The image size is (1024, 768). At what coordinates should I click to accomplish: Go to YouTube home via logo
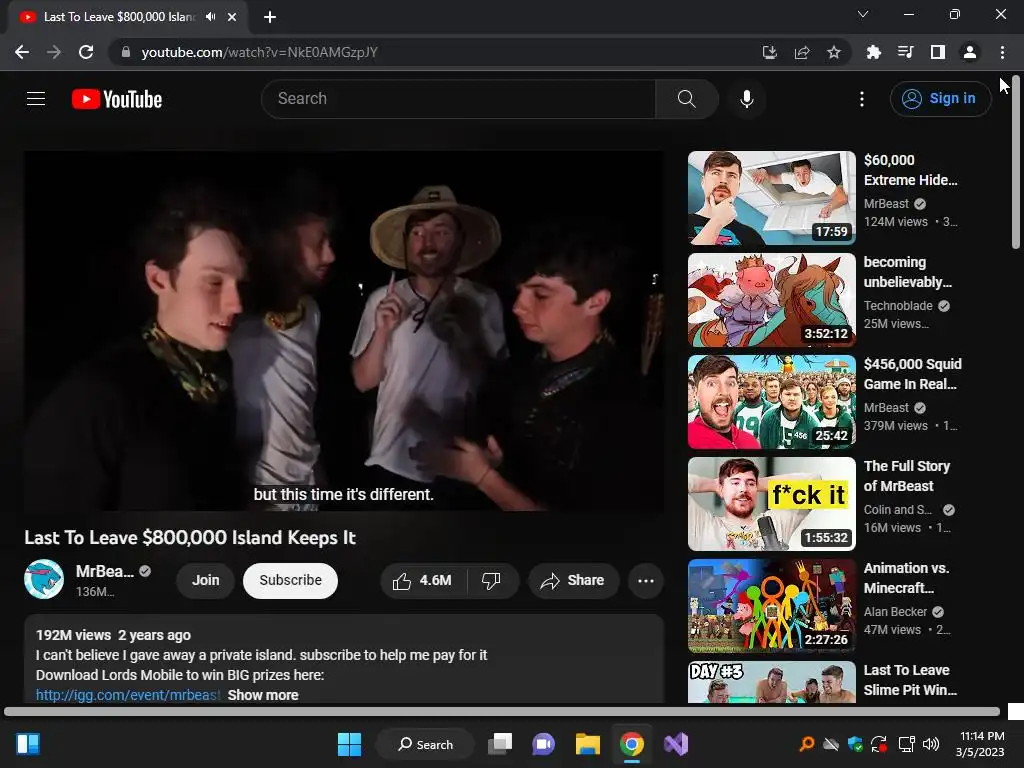tap(117, 99)
